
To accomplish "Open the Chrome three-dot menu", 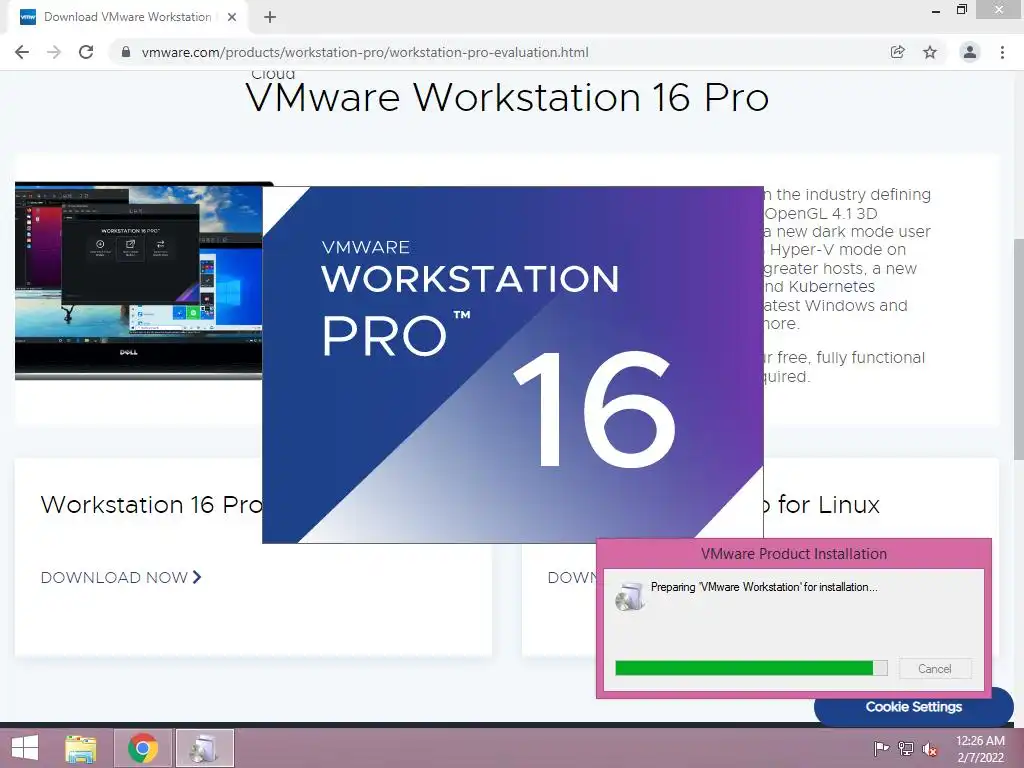I will coord(1002,52).
